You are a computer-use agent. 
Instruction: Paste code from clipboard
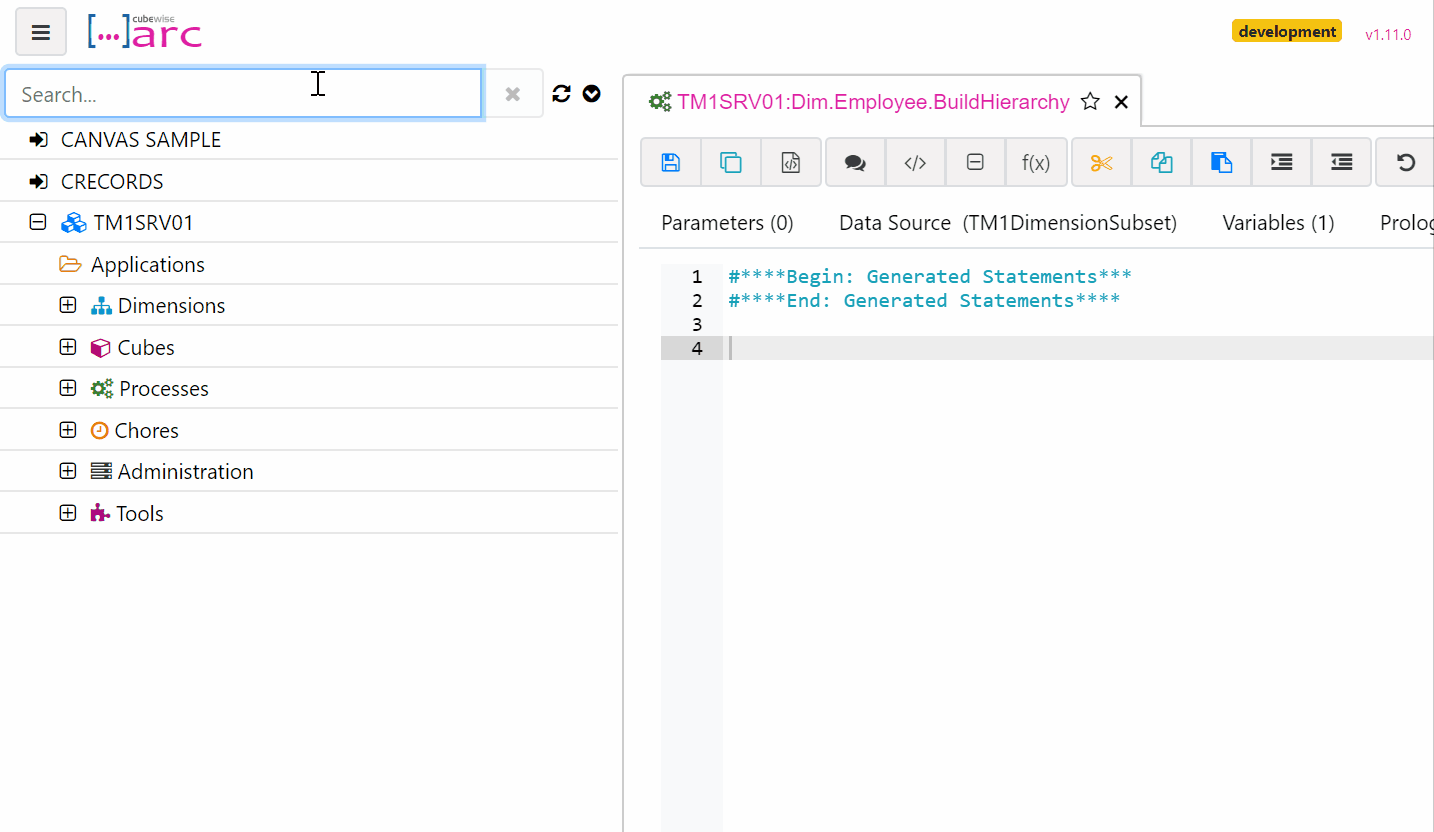click(1221, 162)
